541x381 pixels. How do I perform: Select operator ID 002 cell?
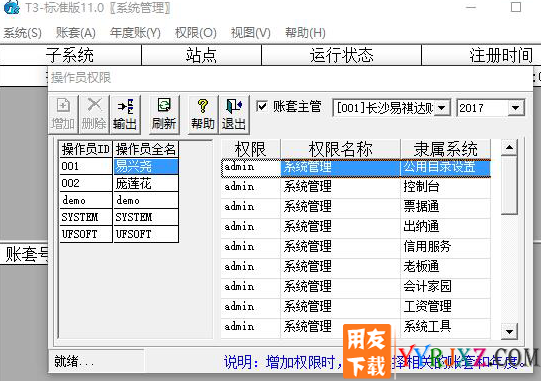click(86, 183)
